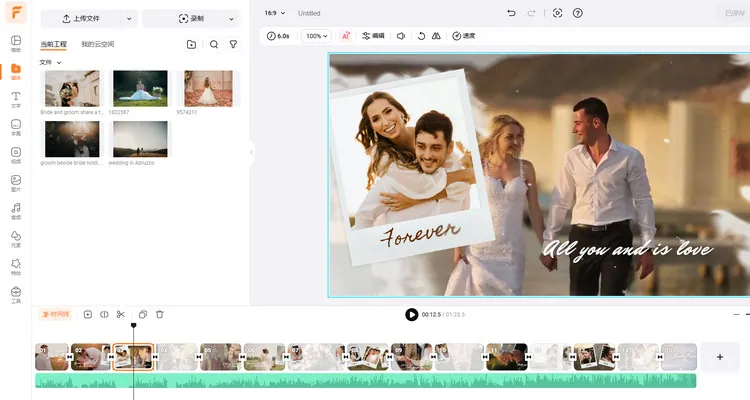Open the FlexClip logo home icon
Viewport: 750px width, 400px height.
tap(16, 12)
